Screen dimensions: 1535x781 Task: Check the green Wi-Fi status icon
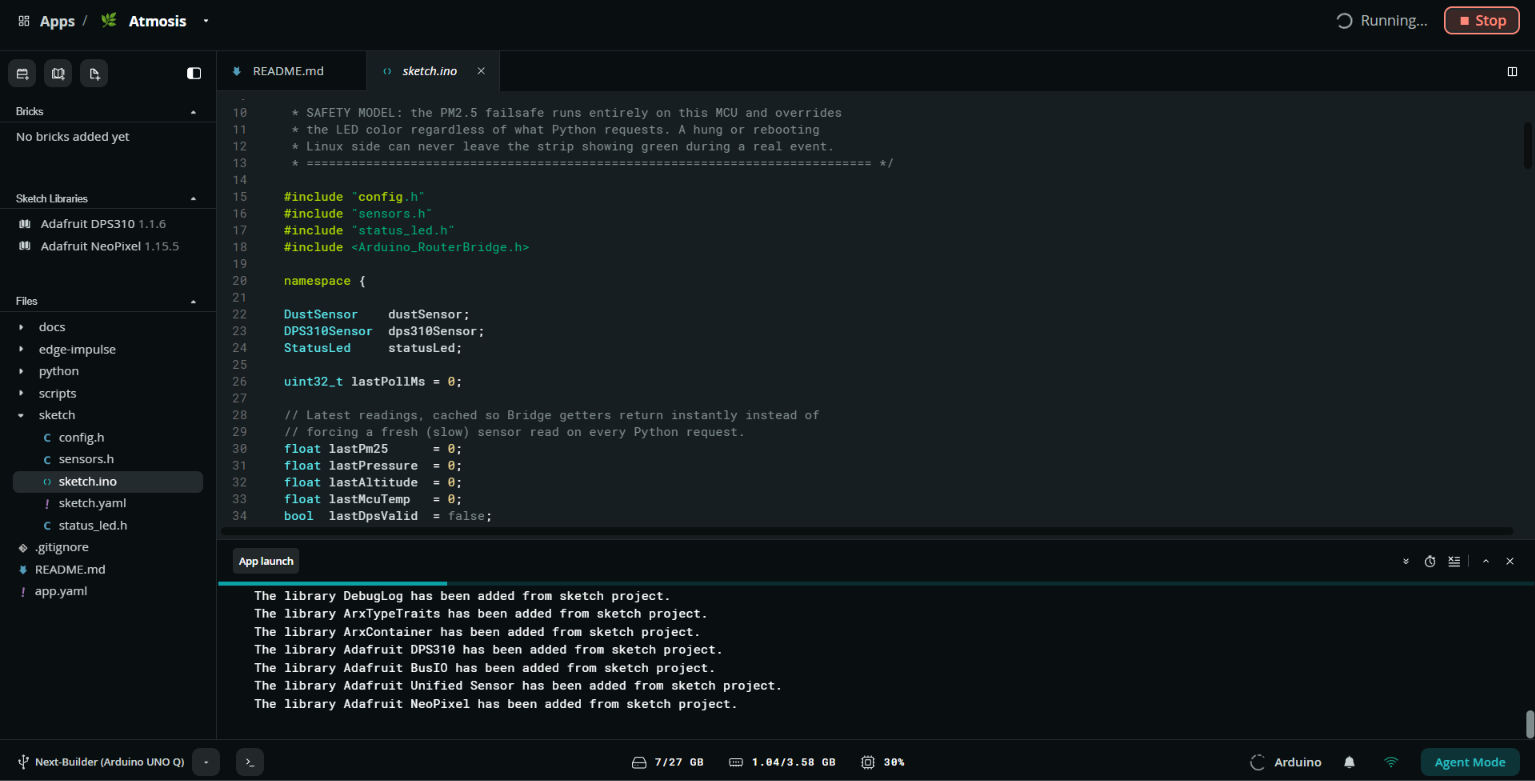point(1391,762)
